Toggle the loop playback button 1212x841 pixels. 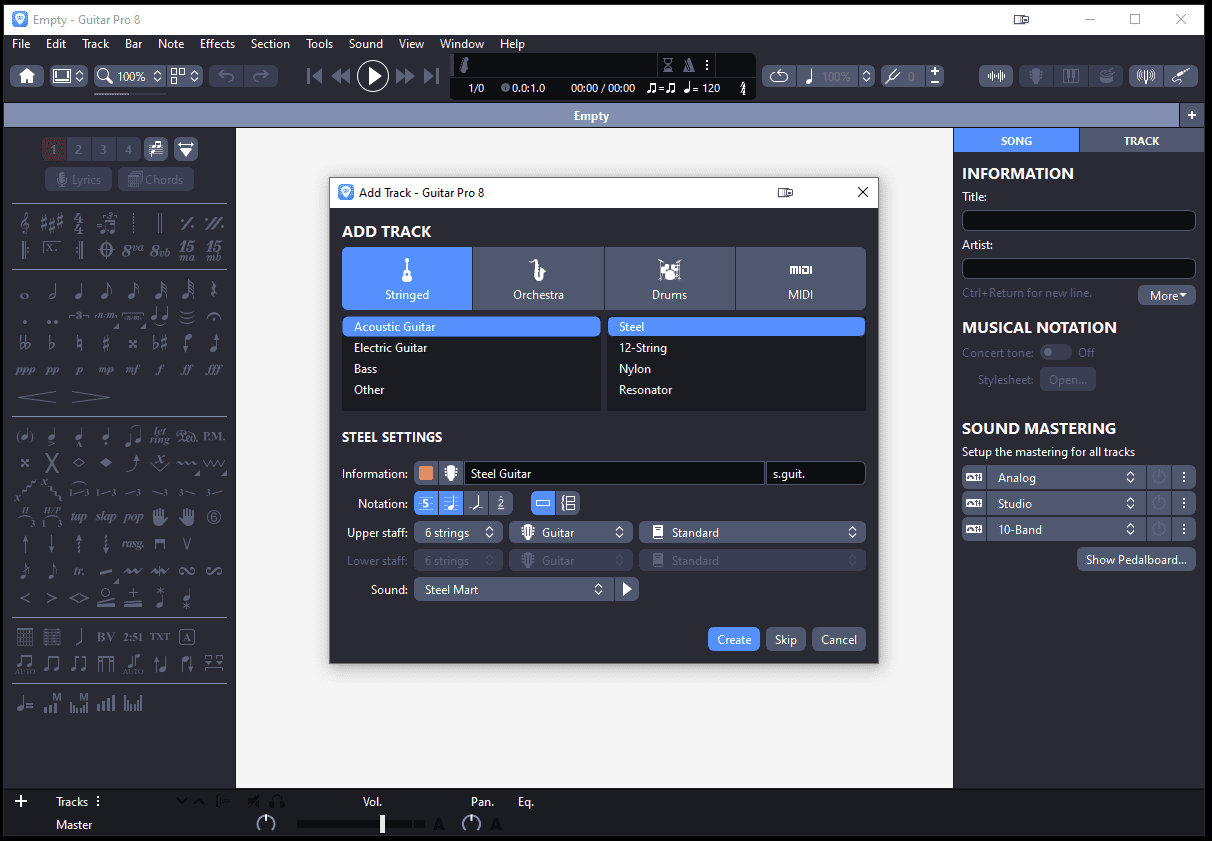[x=779, y=76]
